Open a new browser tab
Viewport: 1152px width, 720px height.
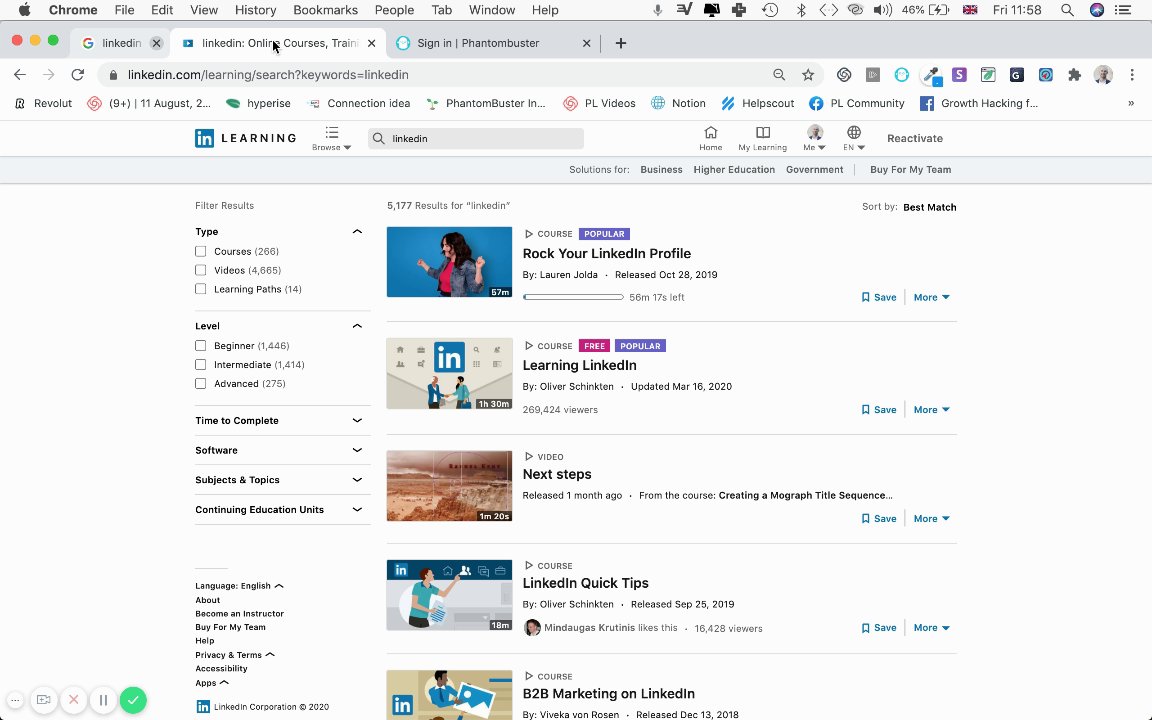point(621,43)
